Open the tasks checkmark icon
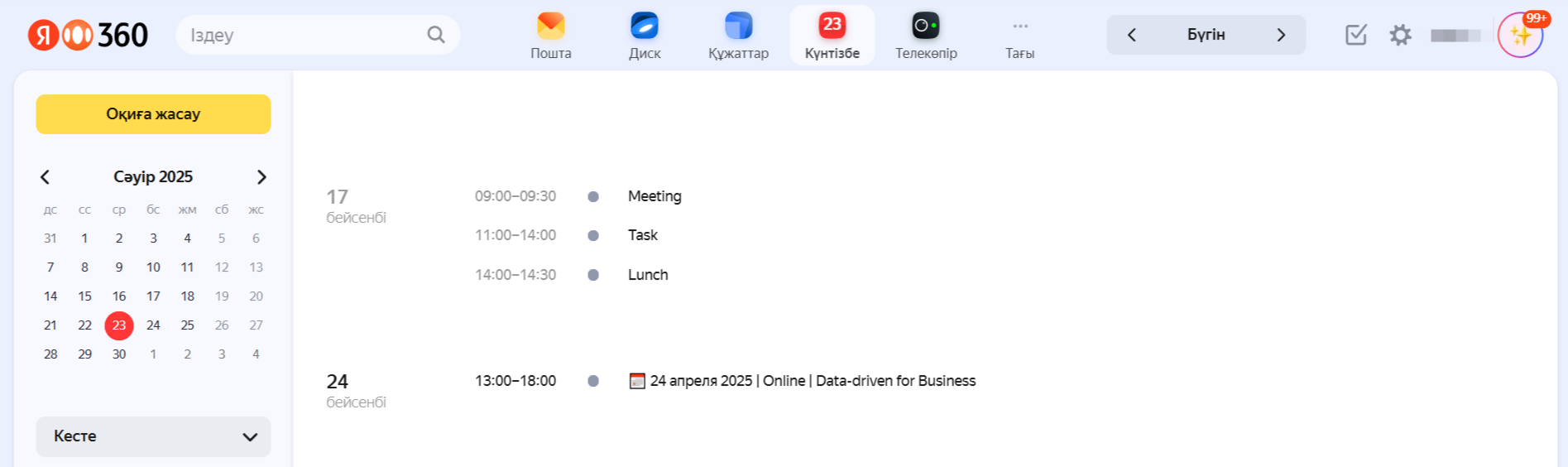Viewport: 1568px width, 467px height. (1355, 35)
